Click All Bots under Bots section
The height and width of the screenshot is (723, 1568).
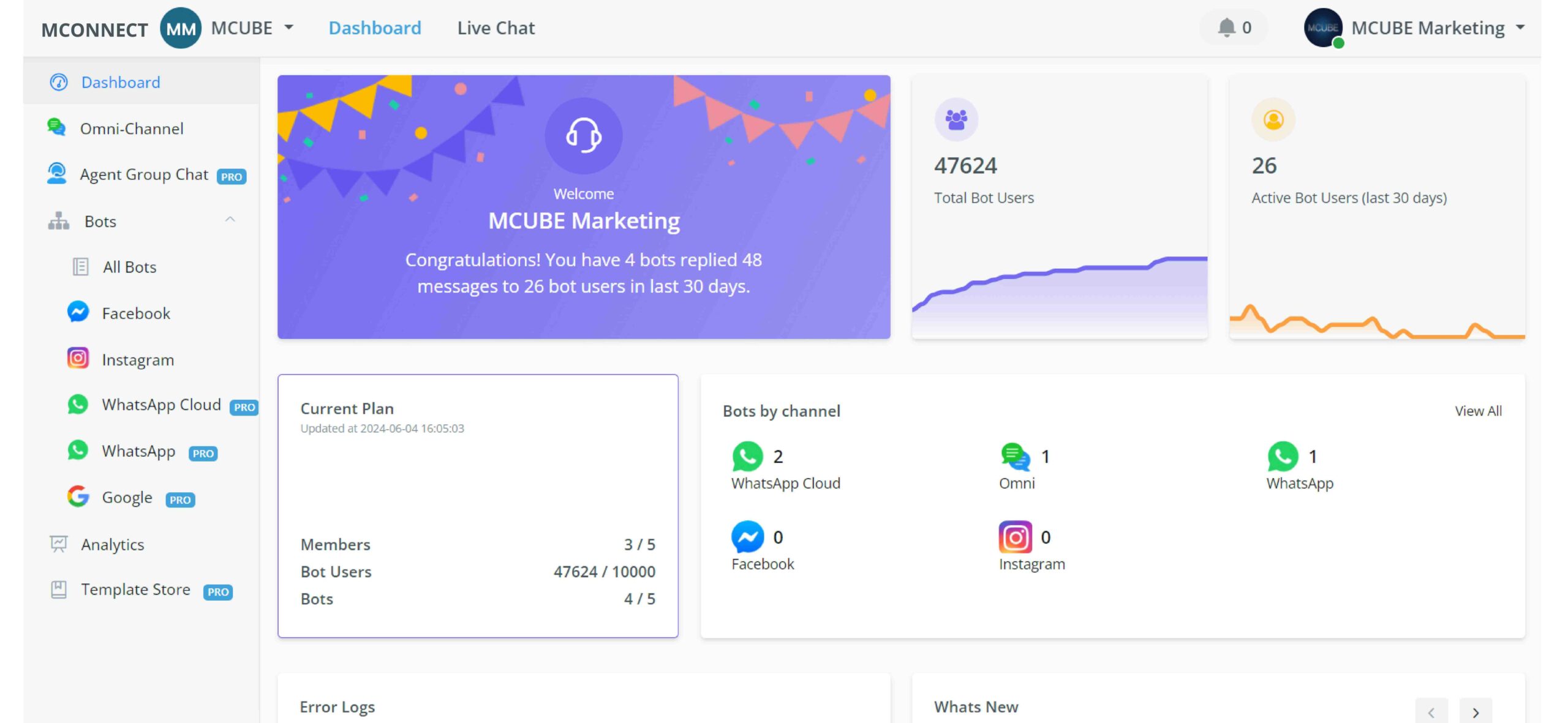pyautogui.click(x=128, y=267)
